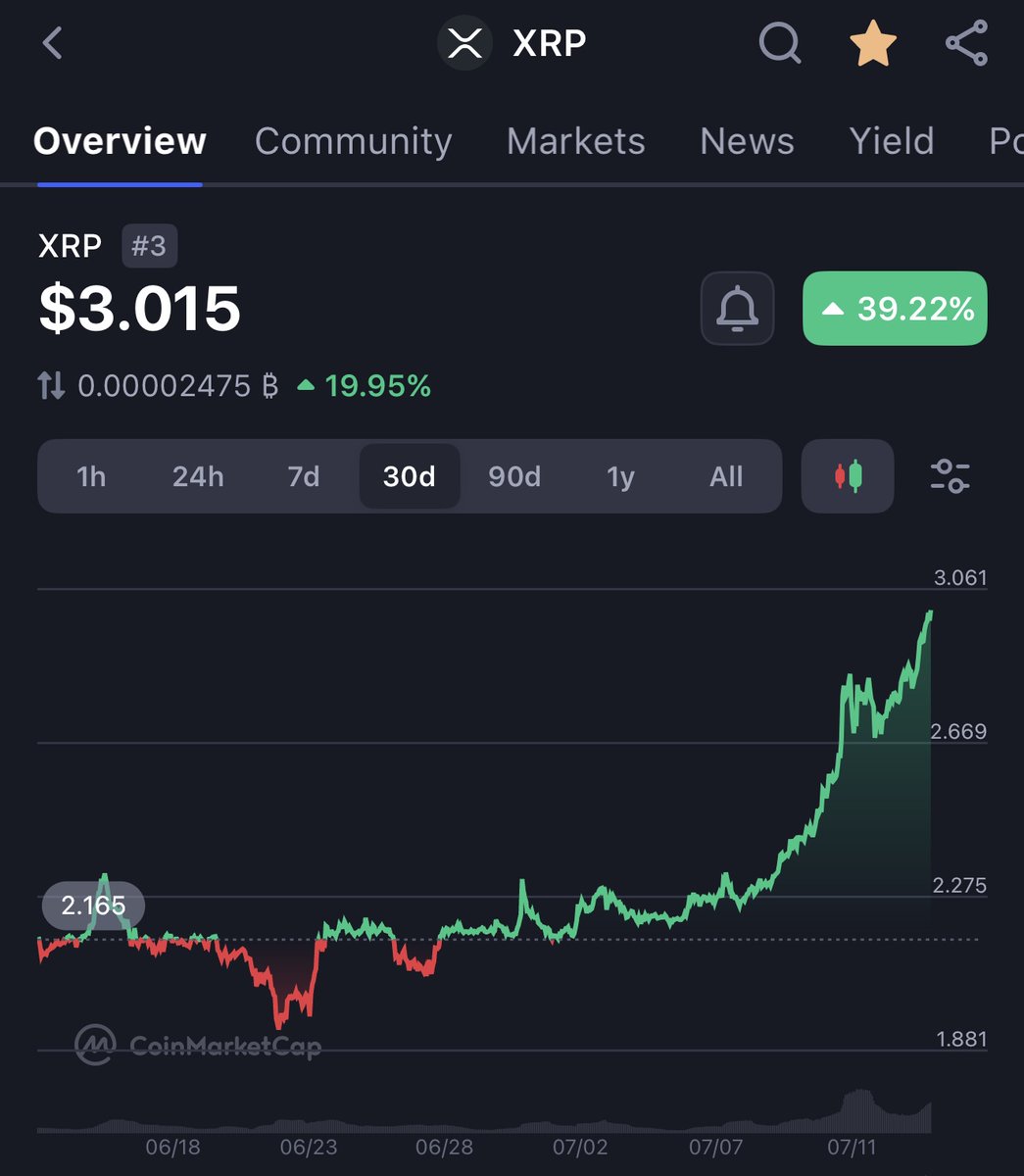Tap the 0.00002475 BTC price
The height and width of the screenshot is (1176, 1024).
pos(177,386)
